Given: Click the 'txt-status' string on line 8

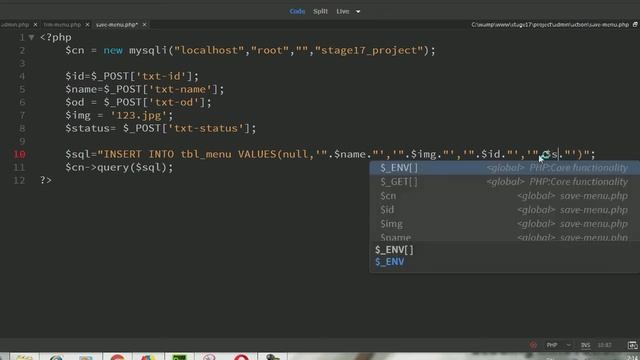Looking at the screenshot, I should [x=206, y=129].
